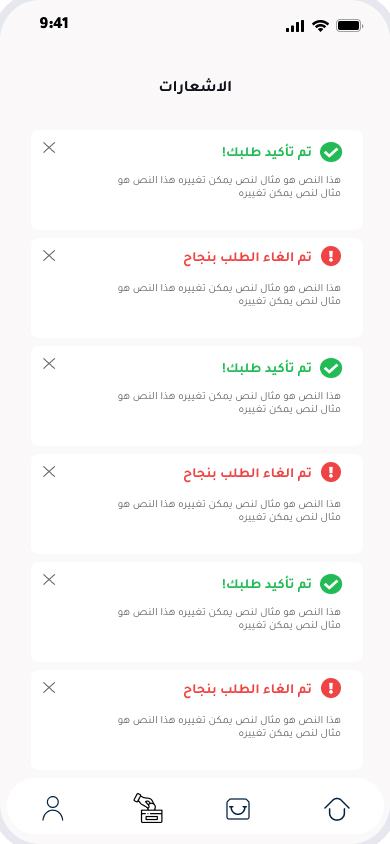Click the green checkmark icon in third notification
The width and height of the screenshot is (390, 844).
click(x=331, y=368)
